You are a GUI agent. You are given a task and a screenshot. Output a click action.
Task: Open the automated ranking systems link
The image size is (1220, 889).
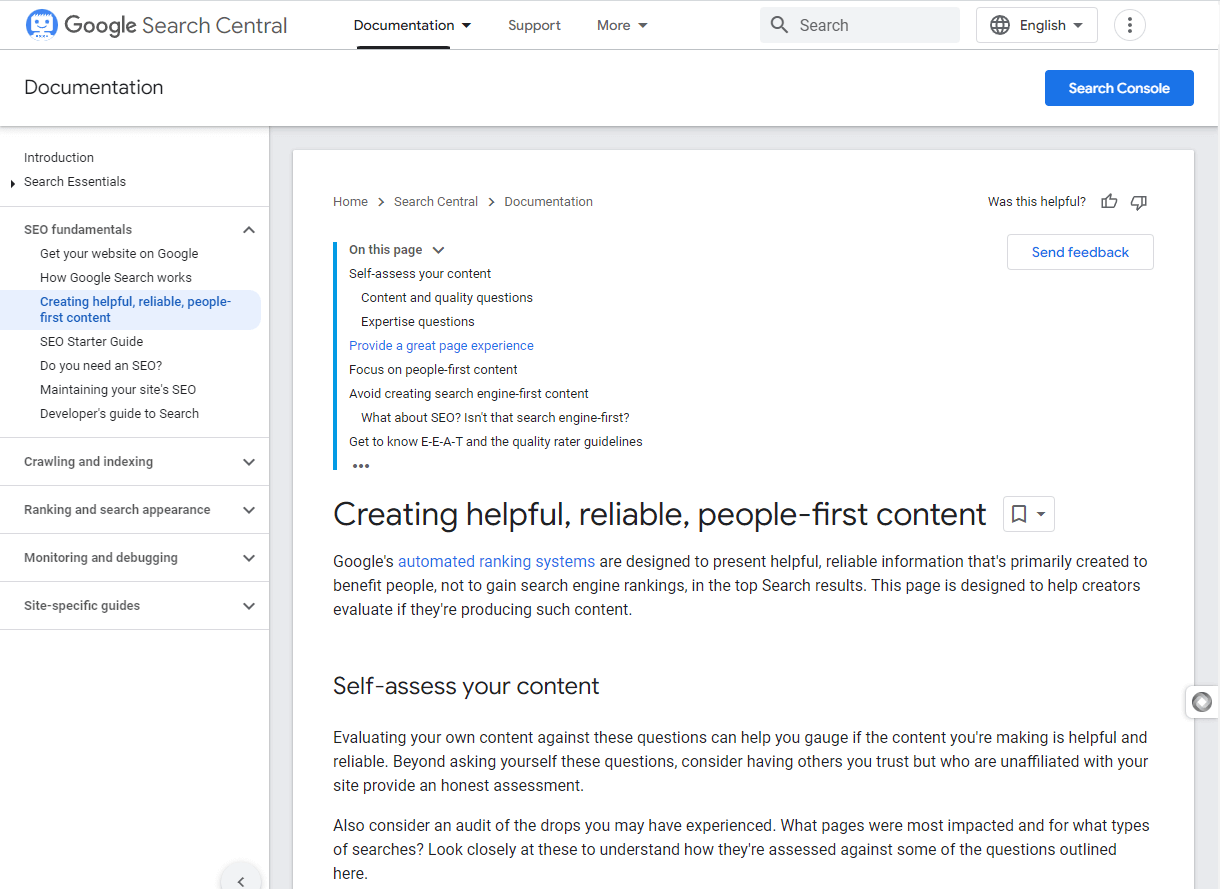(x=496, y=561)
